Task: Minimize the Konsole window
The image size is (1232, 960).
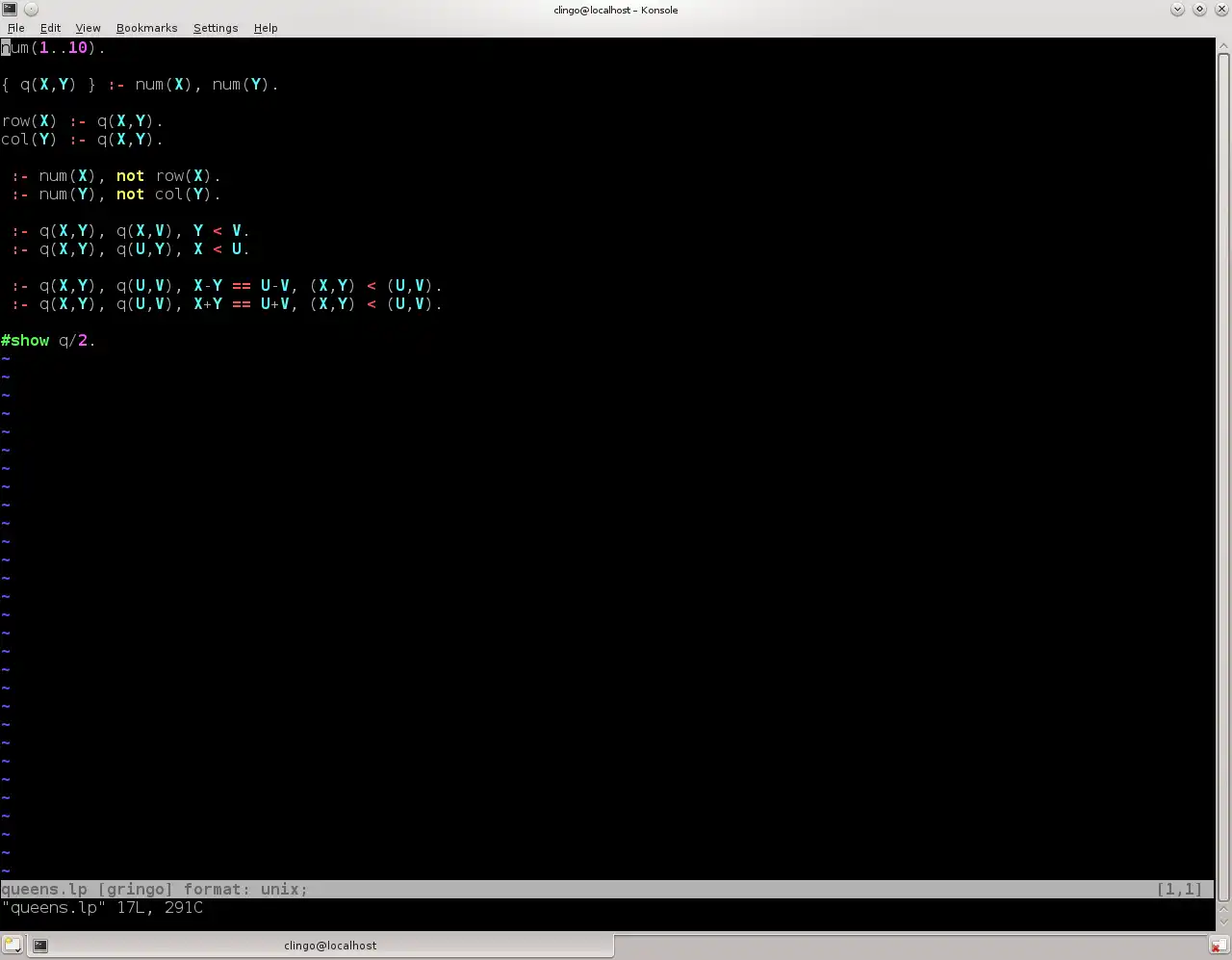Action: (x=1177, y=9)
